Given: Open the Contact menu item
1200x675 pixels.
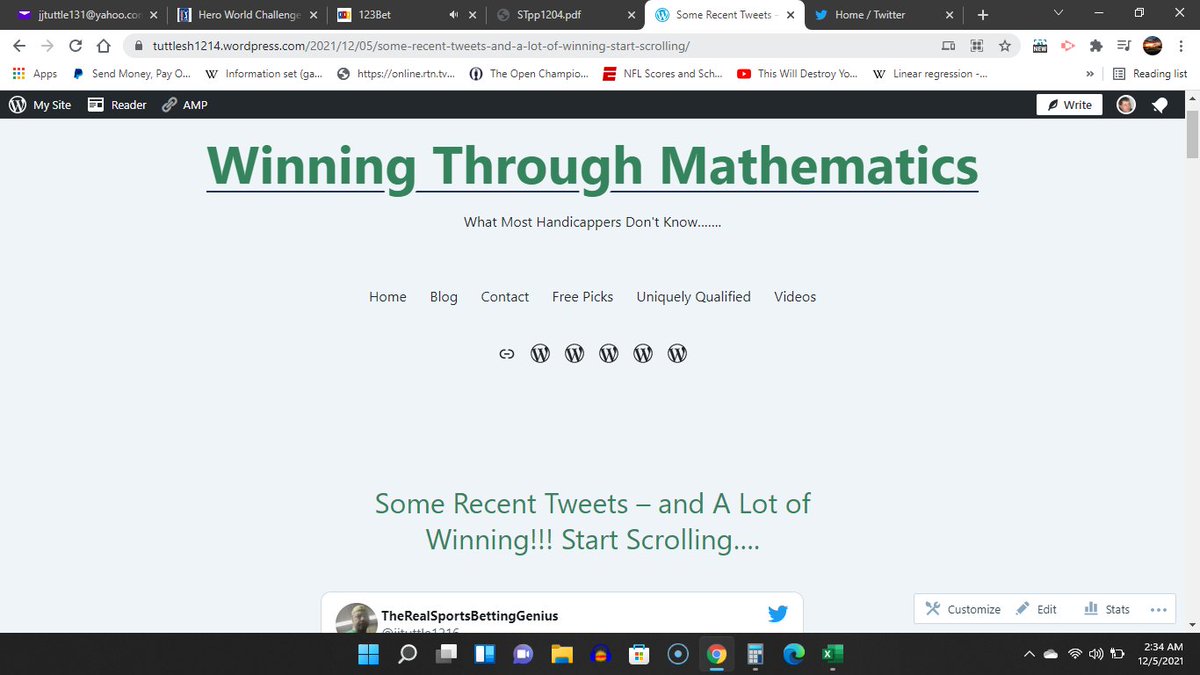Looking at the screenshot, I should point(505,297).
